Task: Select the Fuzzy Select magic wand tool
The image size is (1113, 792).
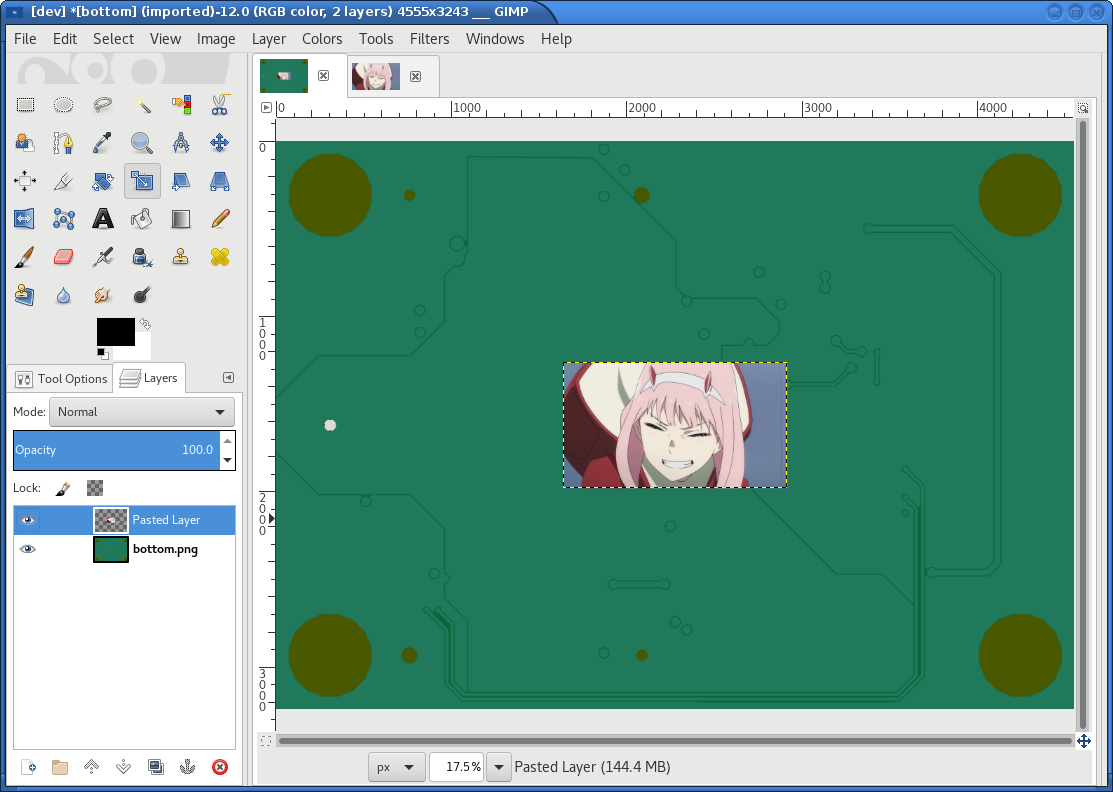Action: [x=142, y=104]
